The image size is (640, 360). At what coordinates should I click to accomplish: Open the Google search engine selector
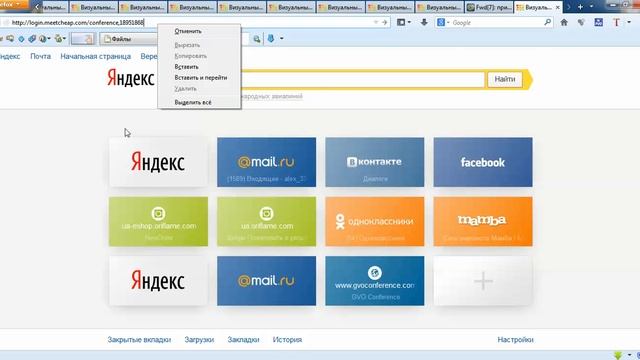point(443,22)
